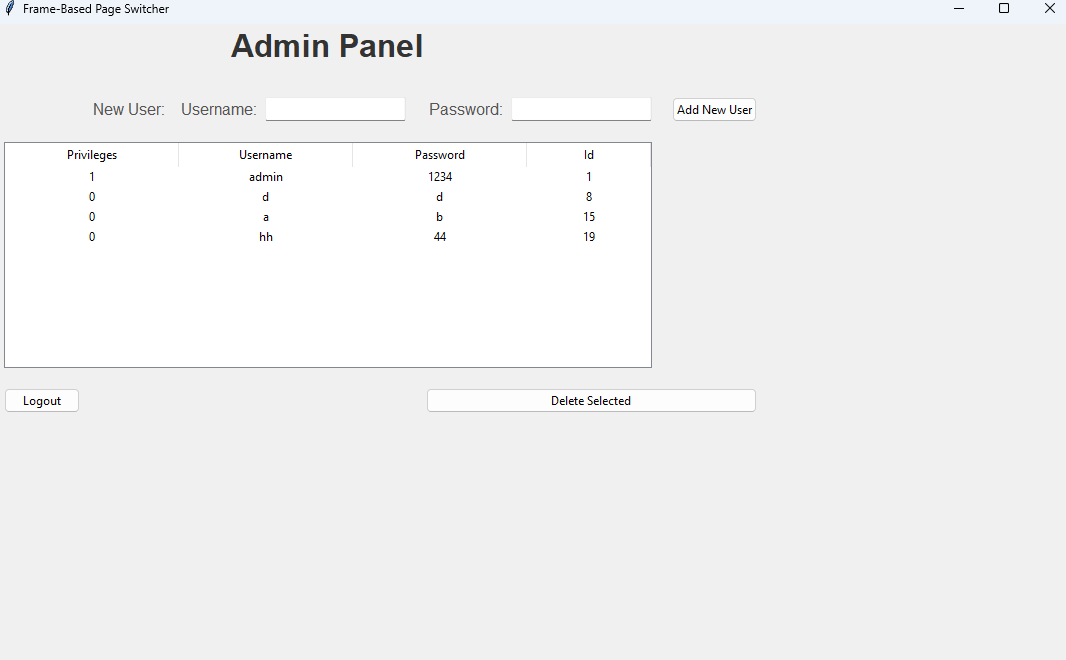Click the feather app icon in title bar
This screenshot has height=660, width=1066.
10,8
